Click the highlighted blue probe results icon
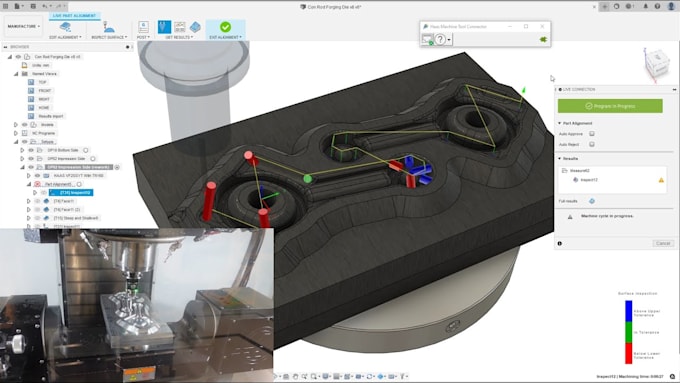Viewport: 680px width, 383px height. 164,26
